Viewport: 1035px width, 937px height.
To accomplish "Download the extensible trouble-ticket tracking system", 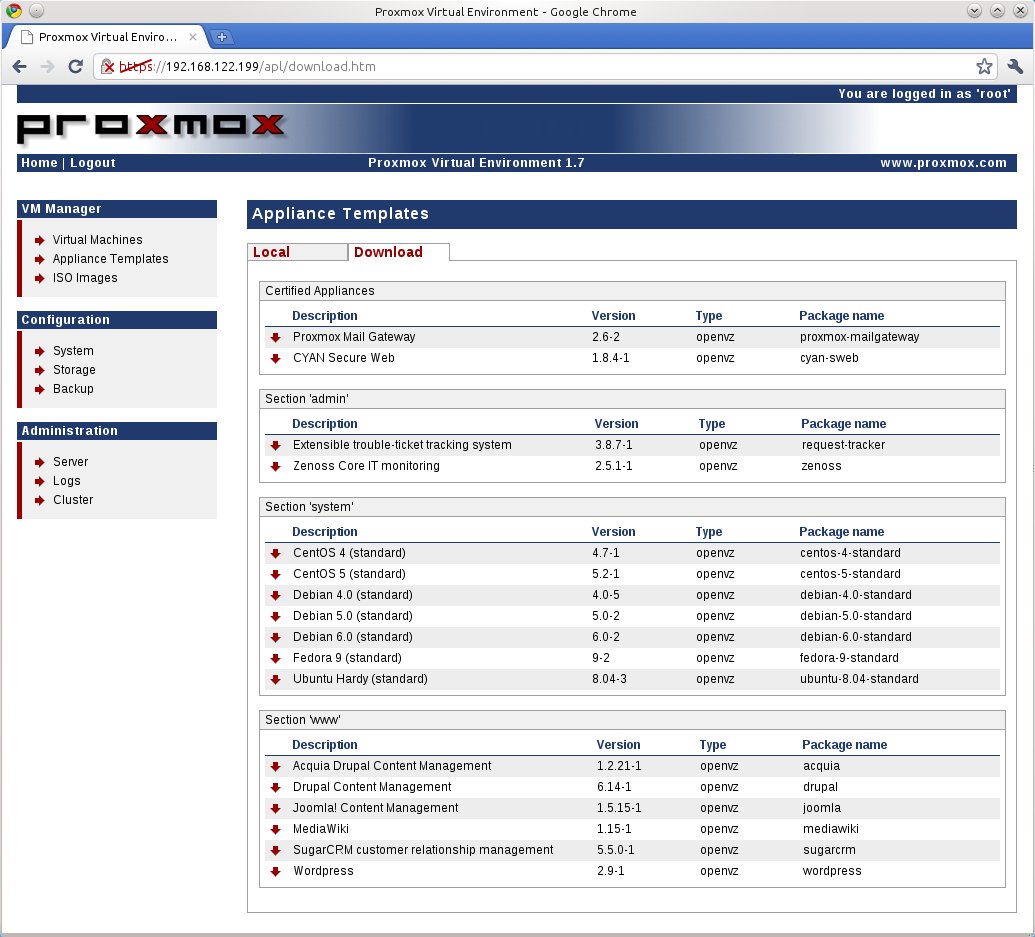I will (x=275, y=445).
